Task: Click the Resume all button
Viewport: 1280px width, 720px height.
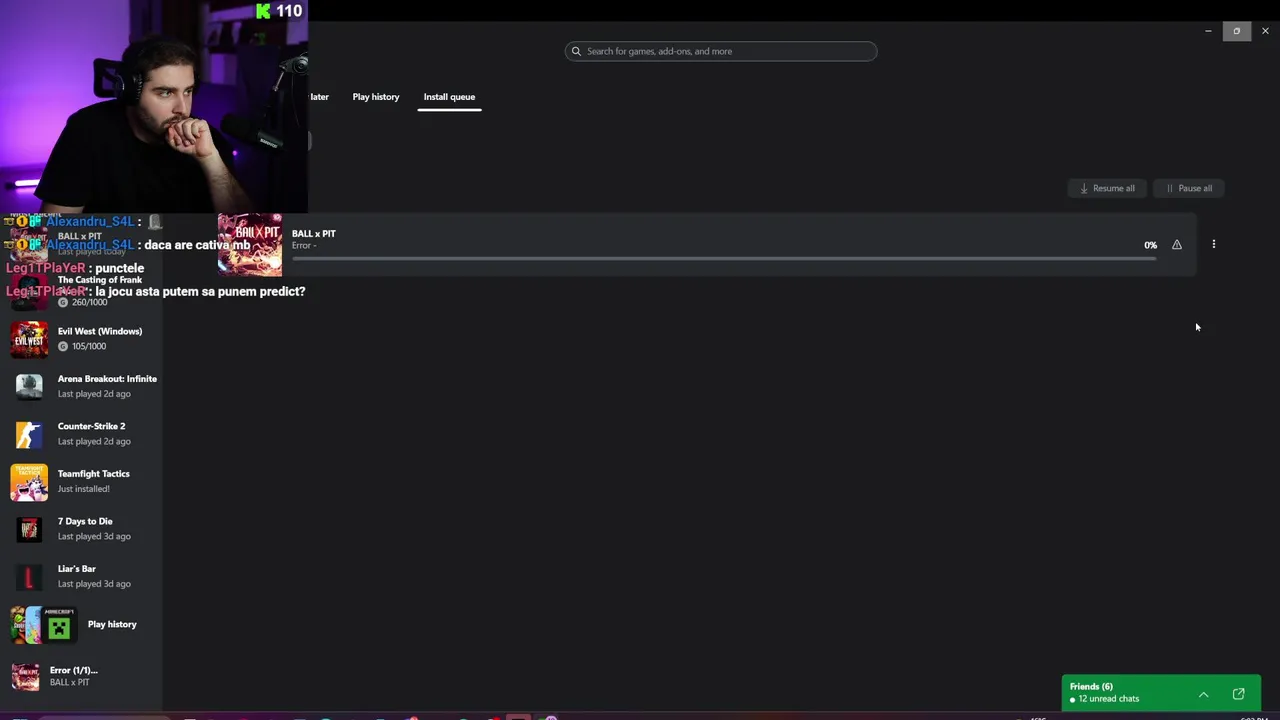Action: click(x=1107, y=188)
